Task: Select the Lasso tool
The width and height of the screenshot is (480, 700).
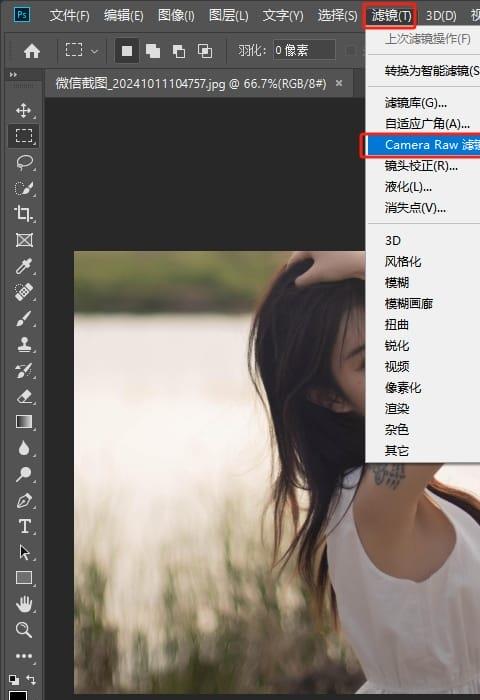Action: pyautogui.click(x=24, y=162)
